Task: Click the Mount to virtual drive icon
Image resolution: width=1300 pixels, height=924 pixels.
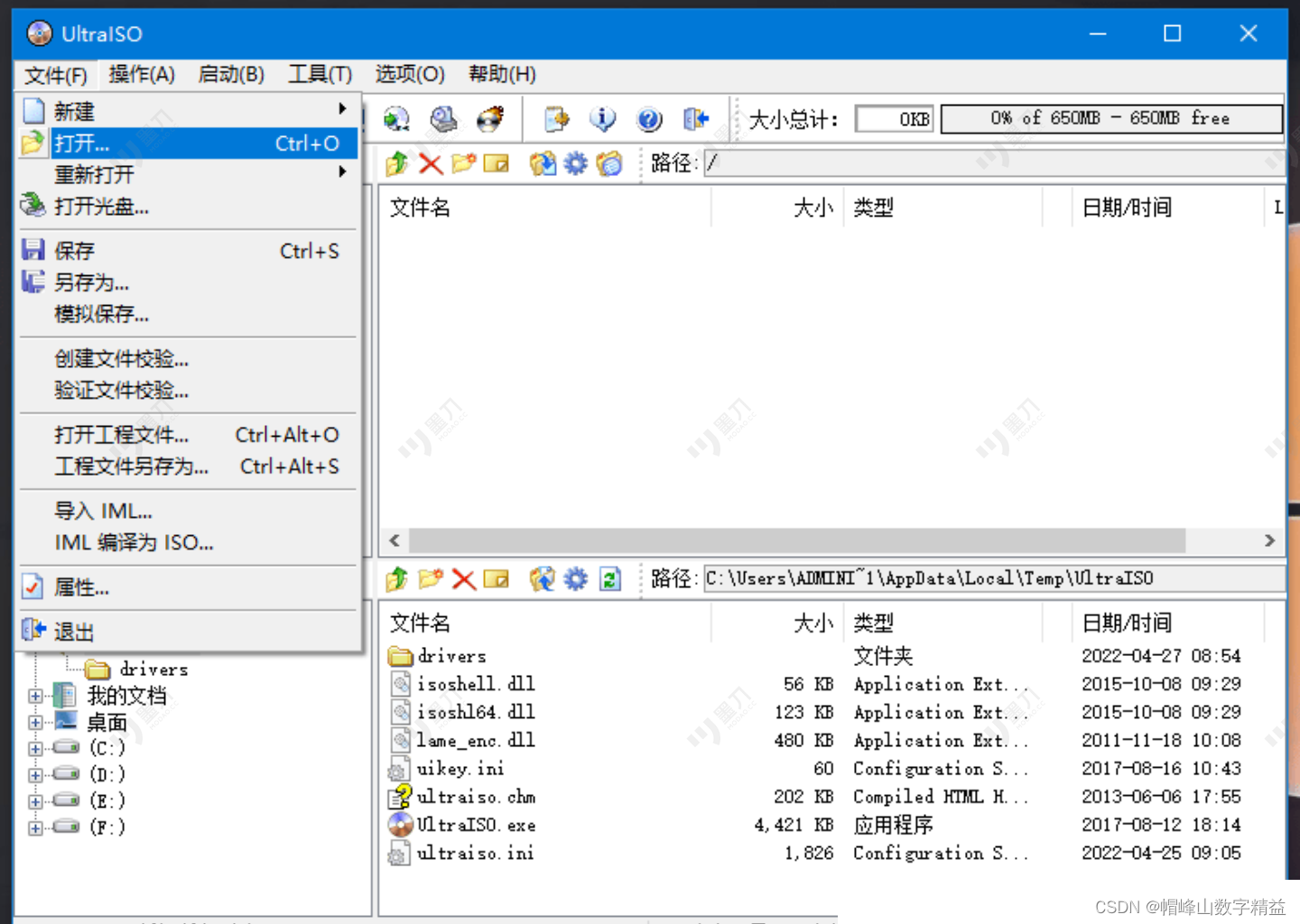Action: pos(443,118)
